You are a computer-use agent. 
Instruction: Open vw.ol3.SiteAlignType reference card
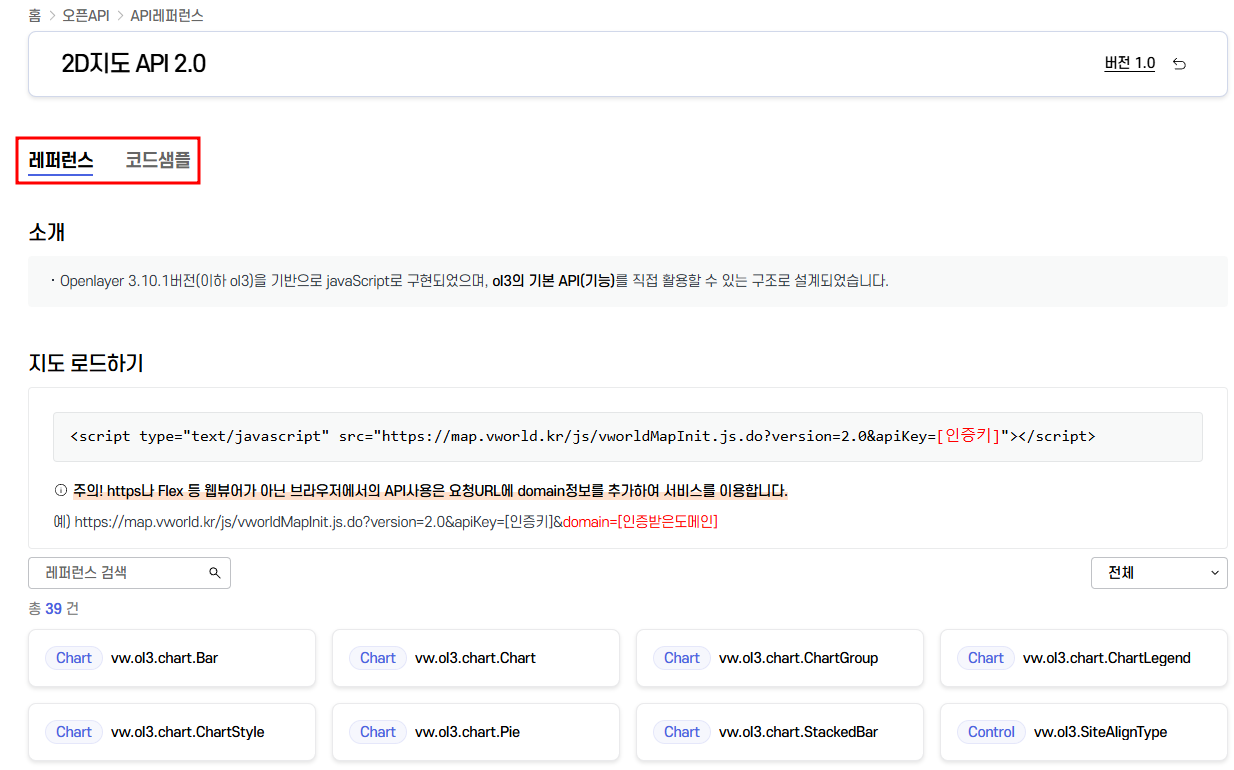(1084, 732)
